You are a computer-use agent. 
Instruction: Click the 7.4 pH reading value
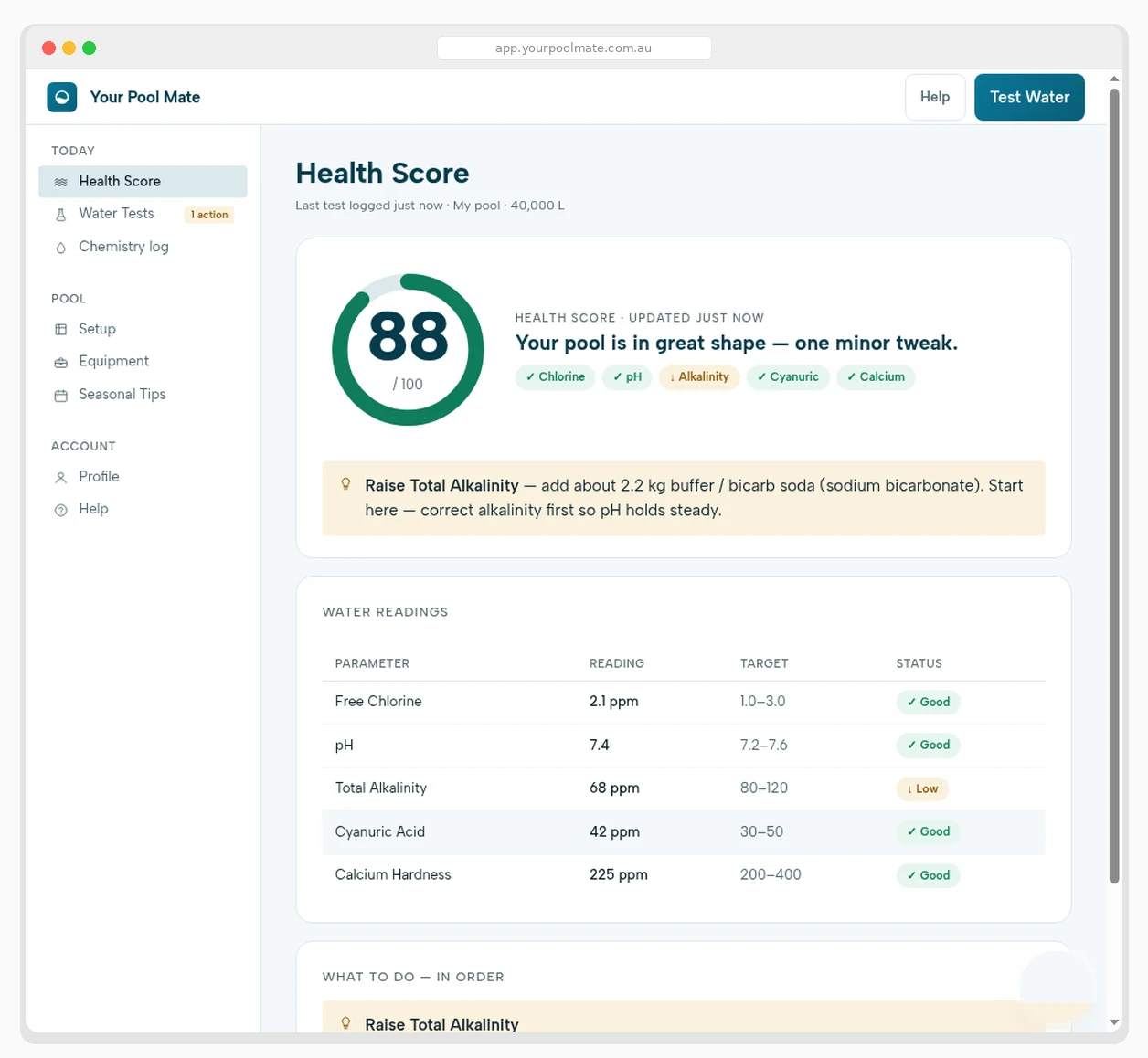(x=600, y=745)
